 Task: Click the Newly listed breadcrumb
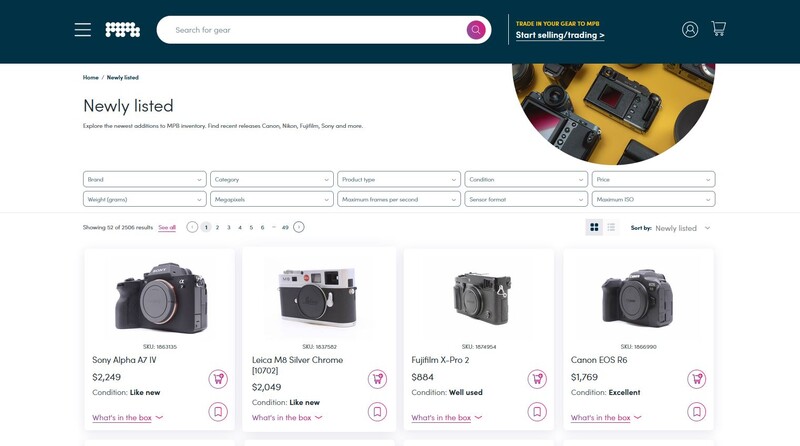(122, 78)
